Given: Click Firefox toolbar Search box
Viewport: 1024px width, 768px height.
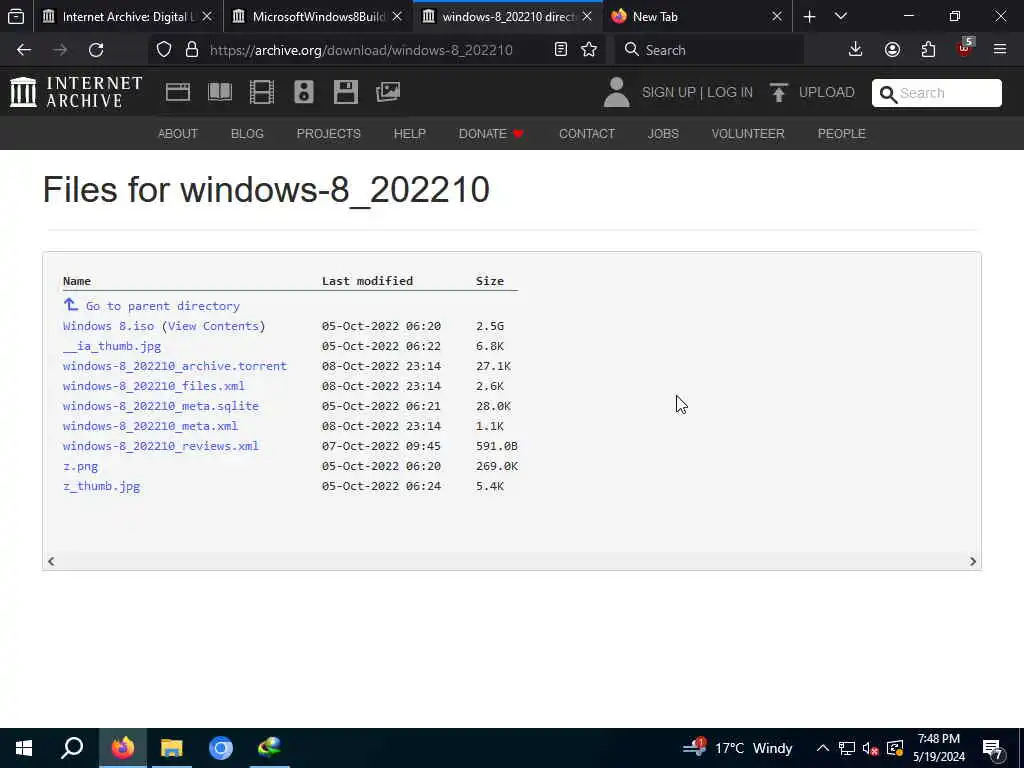Looking at the screenshot, I should tap(709, 50).
